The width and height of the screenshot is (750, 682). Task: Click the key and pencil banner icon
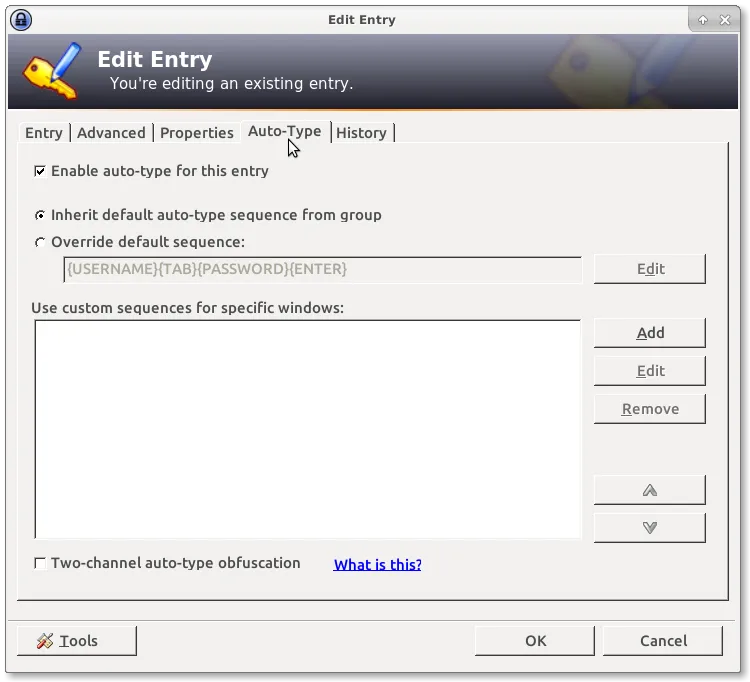(52, 71)
